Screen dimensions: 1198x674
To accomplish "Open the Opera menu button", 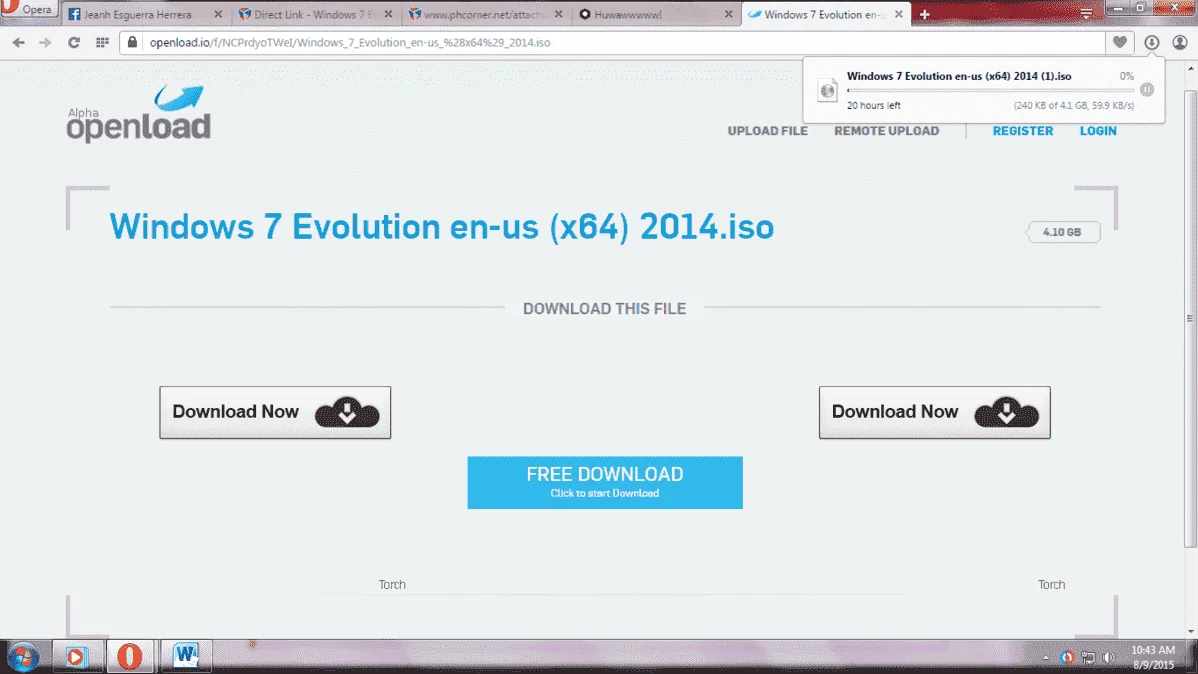I will 28,9.
